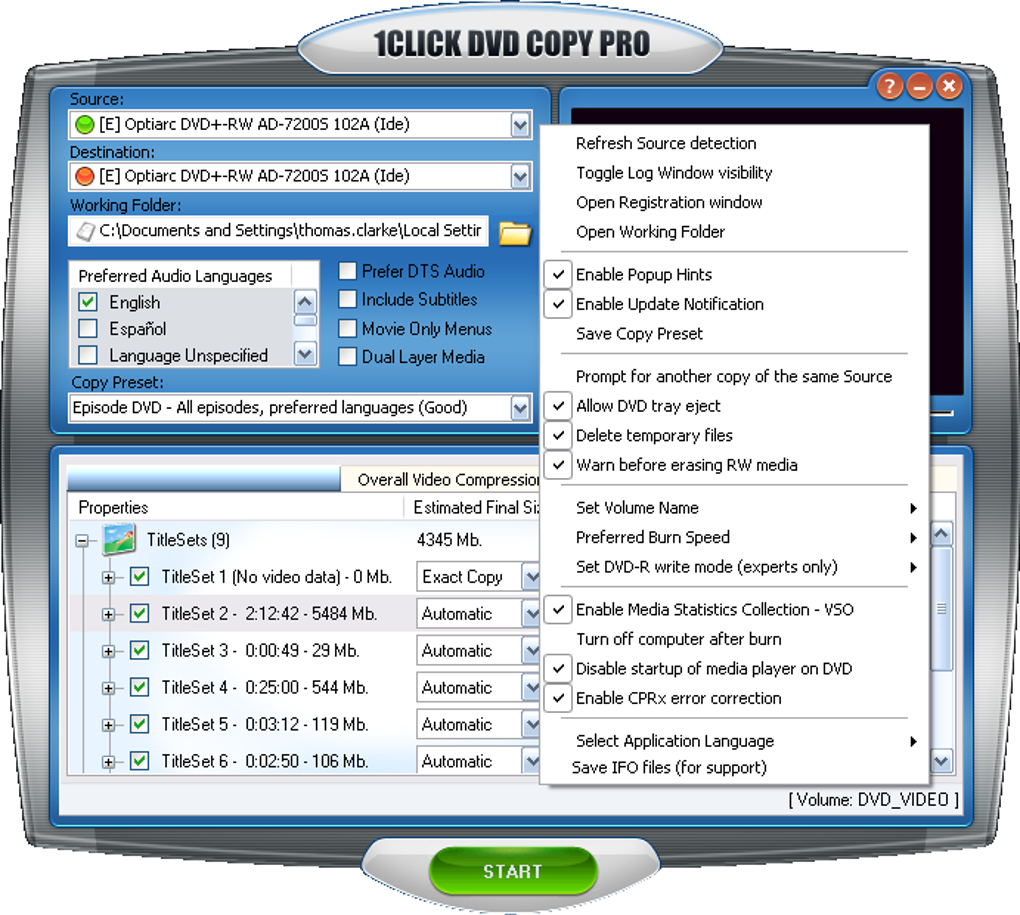The height and width of the screenshot is (915, 1020).
Task: Expand the TitleSet 1 tree node
Action: (x=109, y=577)
